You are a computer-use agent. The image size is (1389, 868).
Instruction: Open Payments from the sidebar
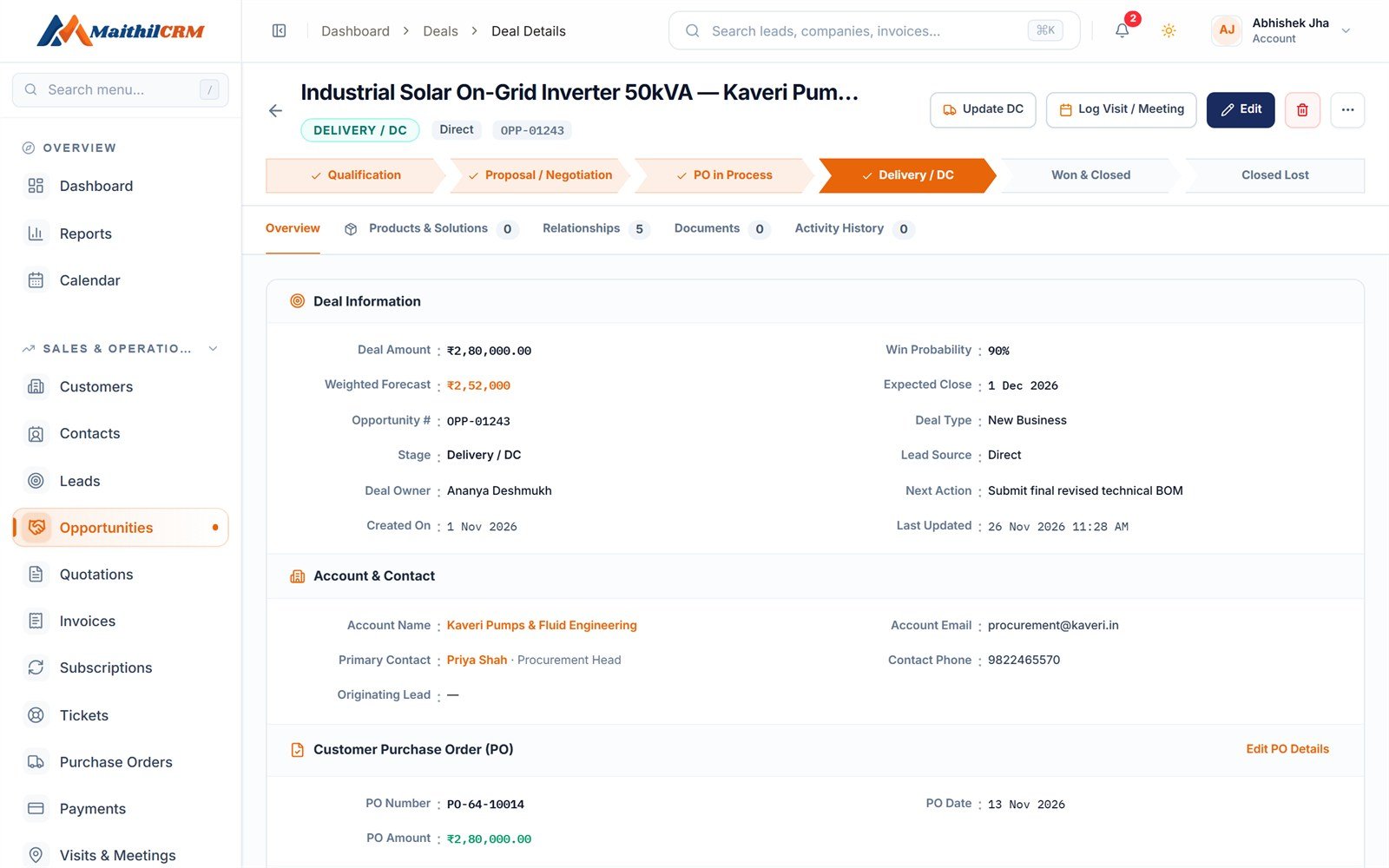[121, 809]
